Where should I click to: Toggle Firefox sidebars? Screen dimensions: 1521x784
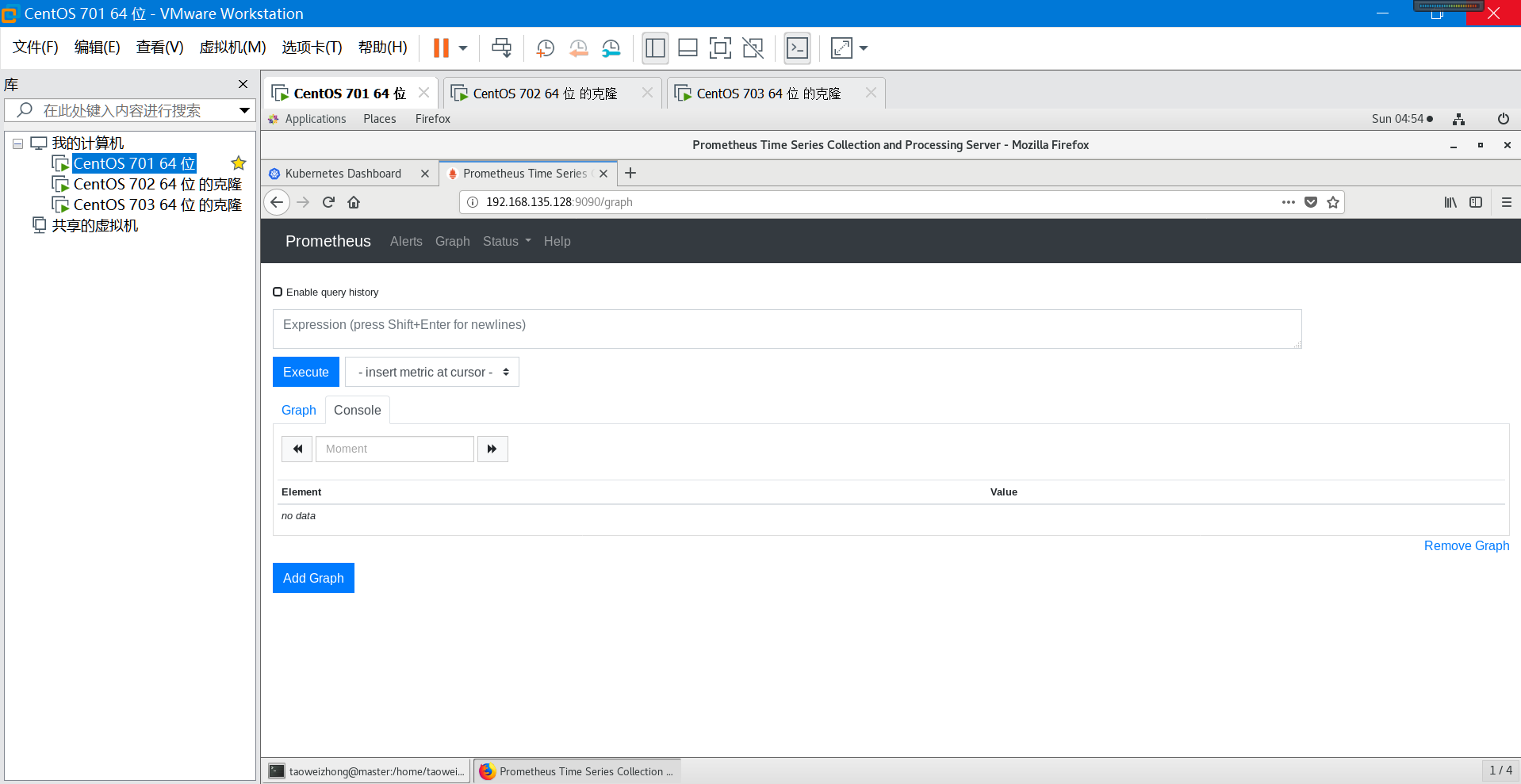pos(1476,202)
